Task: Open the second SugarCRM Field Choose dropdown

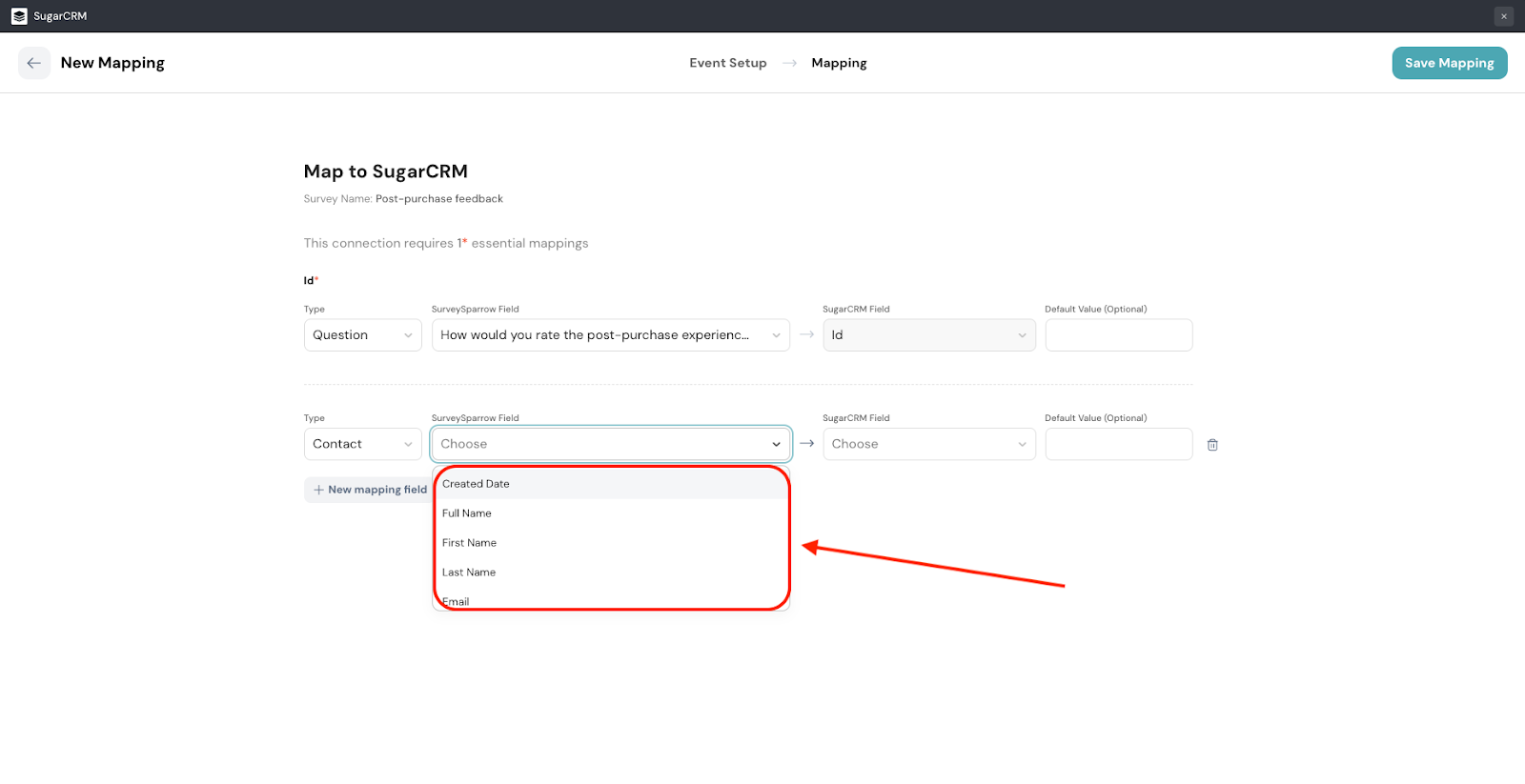Action: click(928, 444)
